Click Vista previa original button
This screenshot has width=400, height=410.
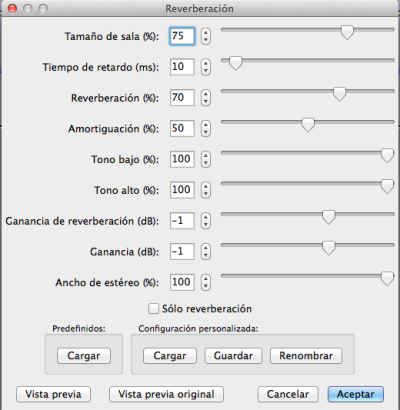click(166, 394)
